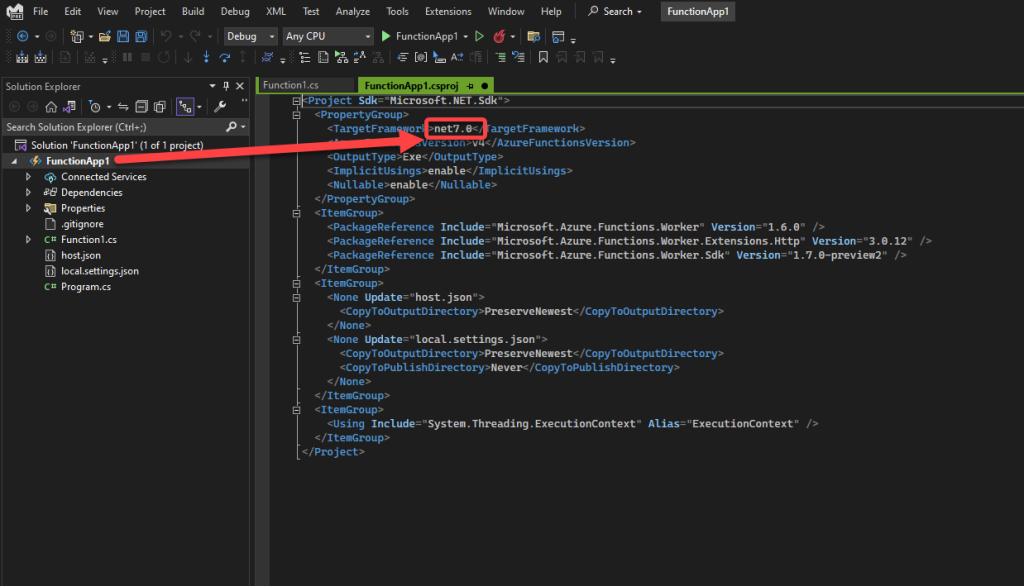Collapse the FunctionApp1 project node
The height and width of the screenshot is (586, 1024).
click(14, 161)
